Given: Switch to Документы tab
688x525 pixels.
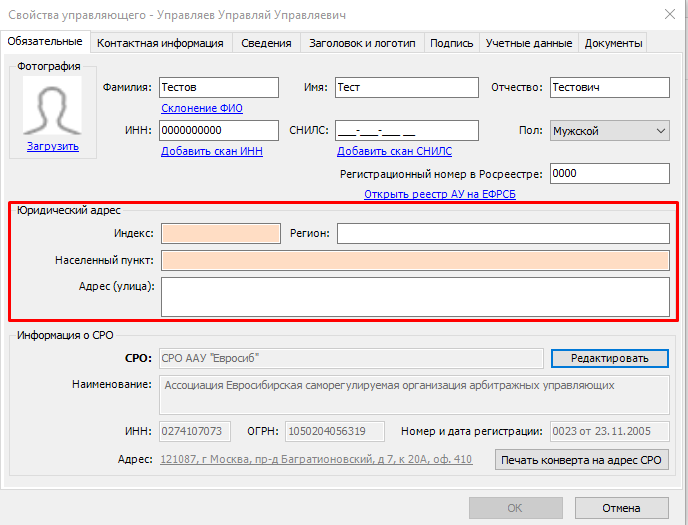Looking at the screenshot, I should click(x=613, y=43).
